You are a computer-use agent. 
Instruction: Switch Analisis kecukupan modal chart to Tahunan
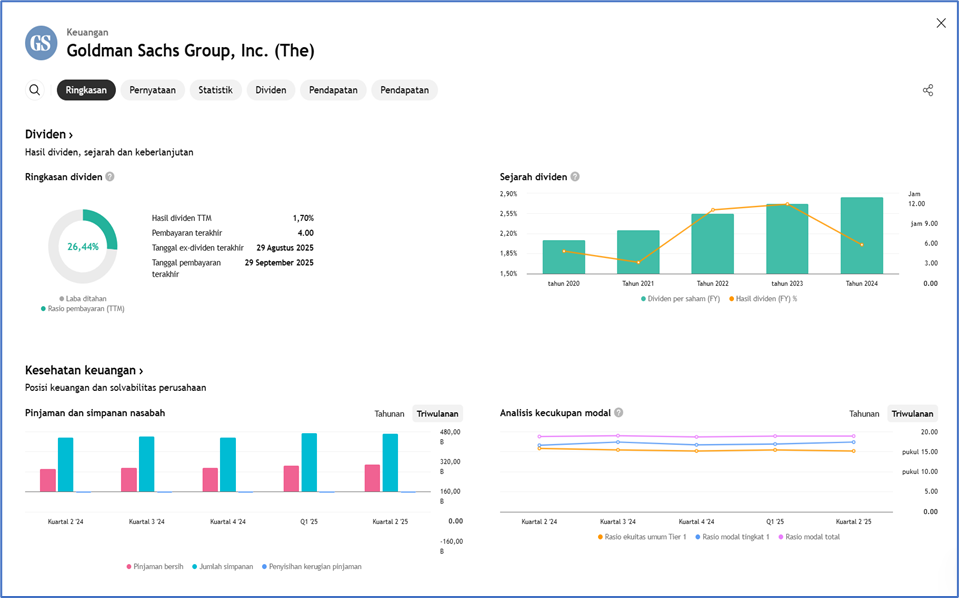point(864,413)
